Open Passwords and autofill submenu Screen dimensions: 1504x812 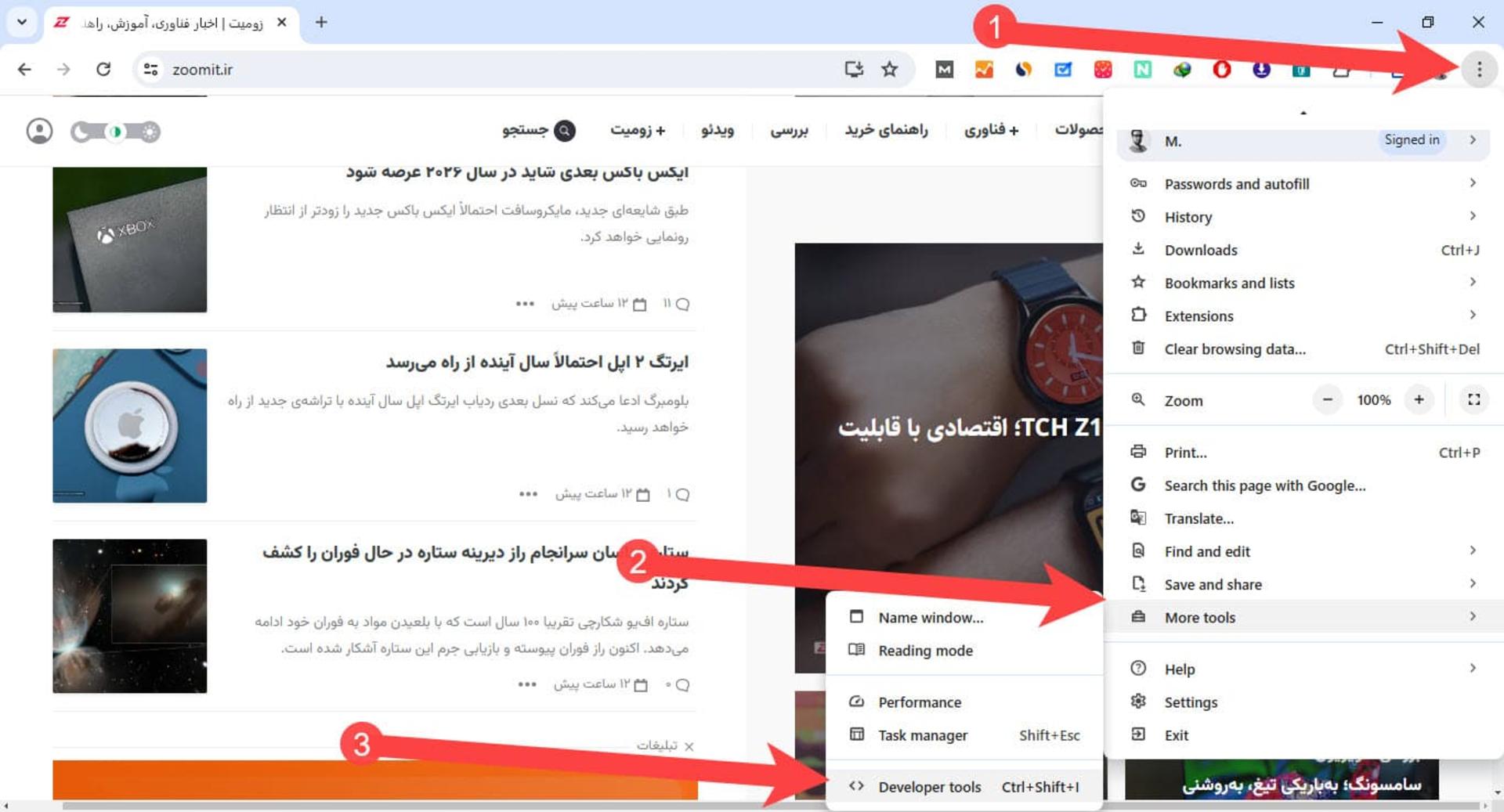tap(1303, 183)
